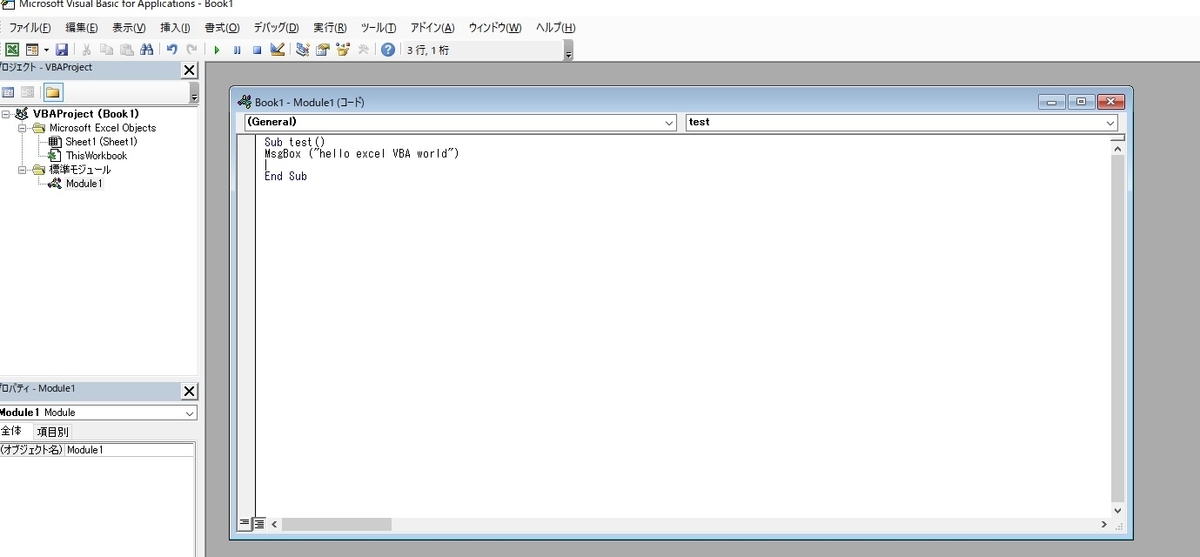Select Sheet1 (Sheet1) in project tree
The image size is (1200, 557).
click(101, 142)
